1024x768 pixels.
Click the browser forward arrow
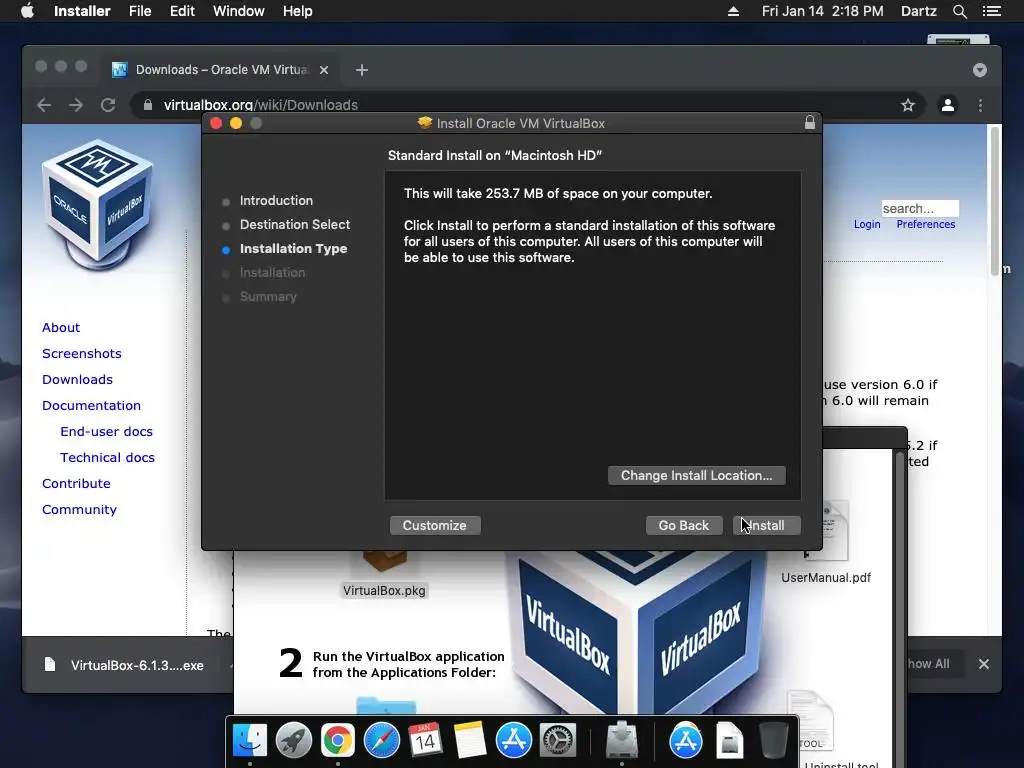76,105
